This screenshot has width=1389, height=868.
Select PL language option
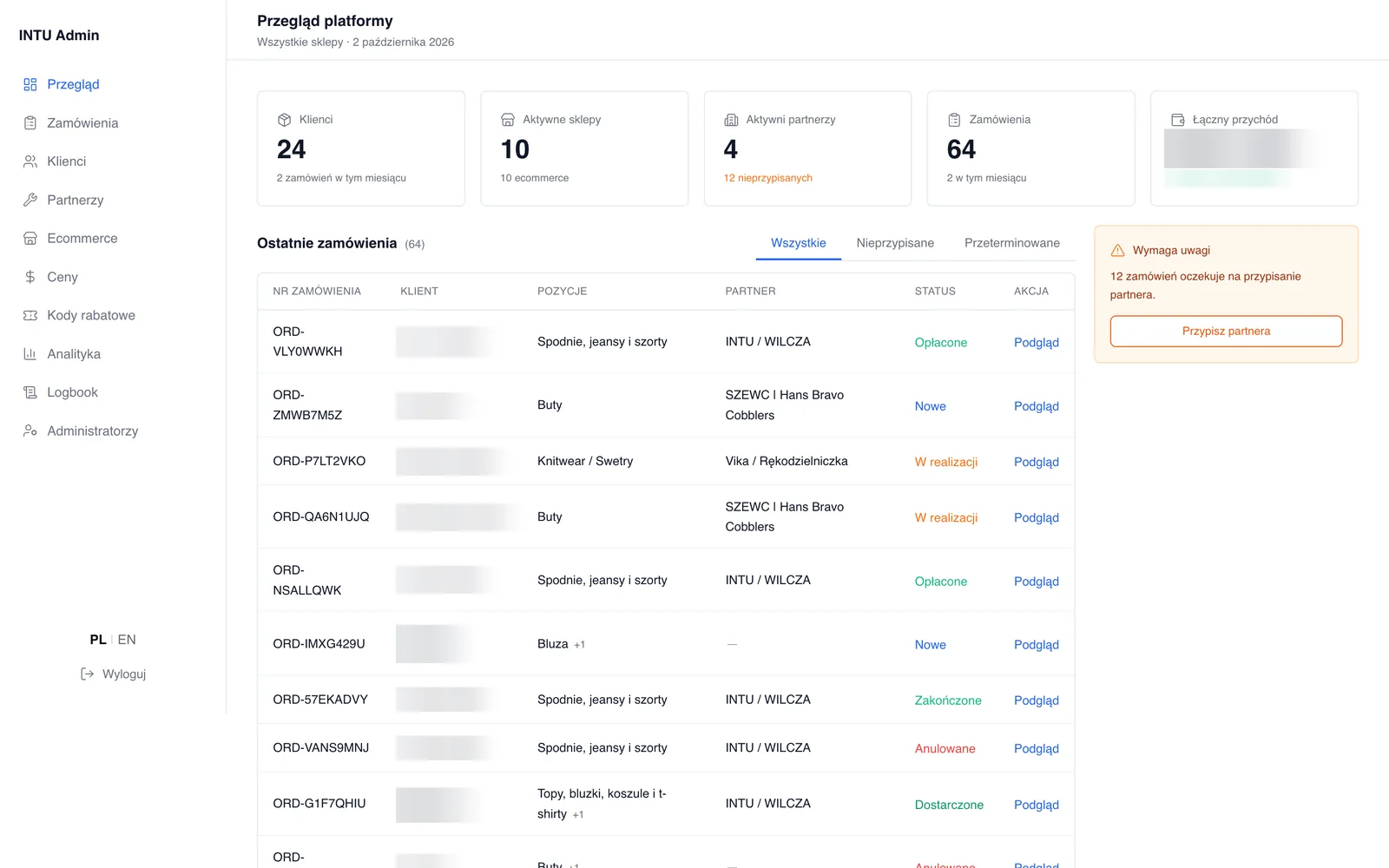98,640
